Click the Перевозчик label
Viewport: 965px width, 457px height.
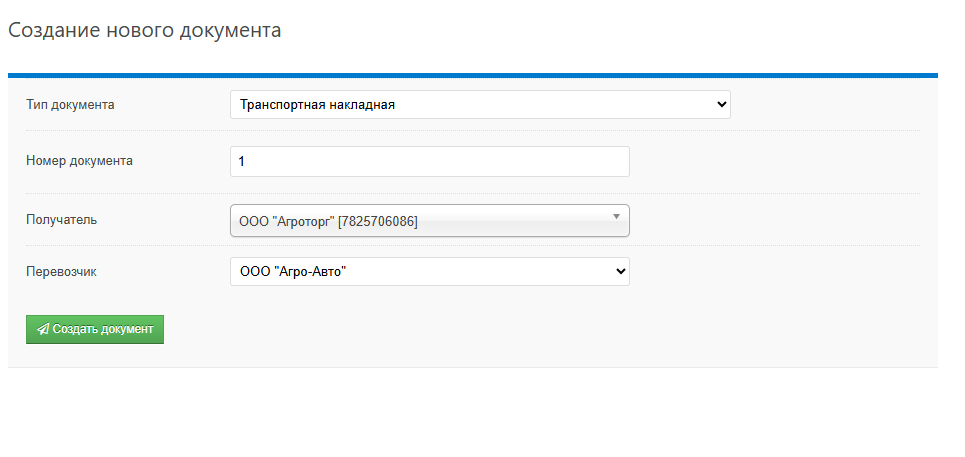(62, 272)
